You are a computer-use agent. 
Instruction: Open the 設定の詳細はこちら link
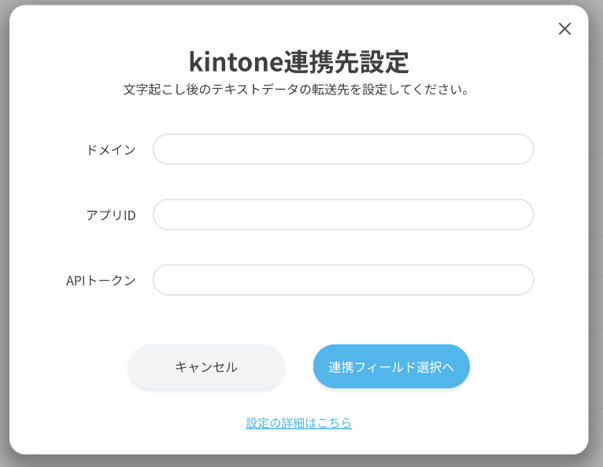(299, 422)
